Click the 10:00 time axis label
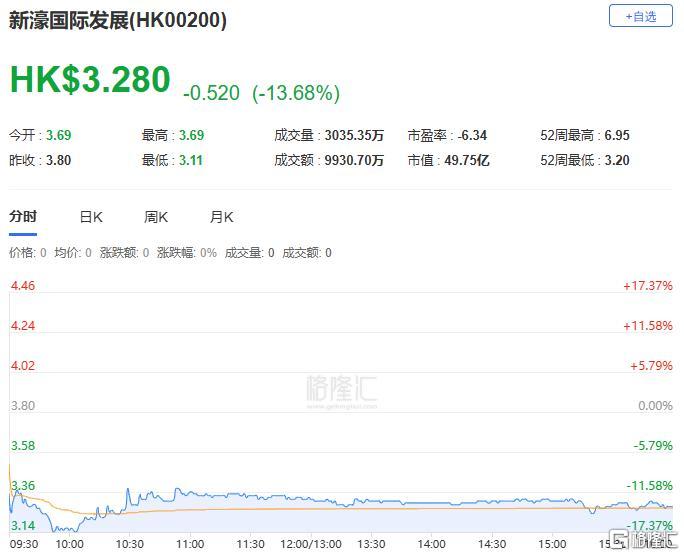The width and height of the screenshot is (684, 556). 69,544
